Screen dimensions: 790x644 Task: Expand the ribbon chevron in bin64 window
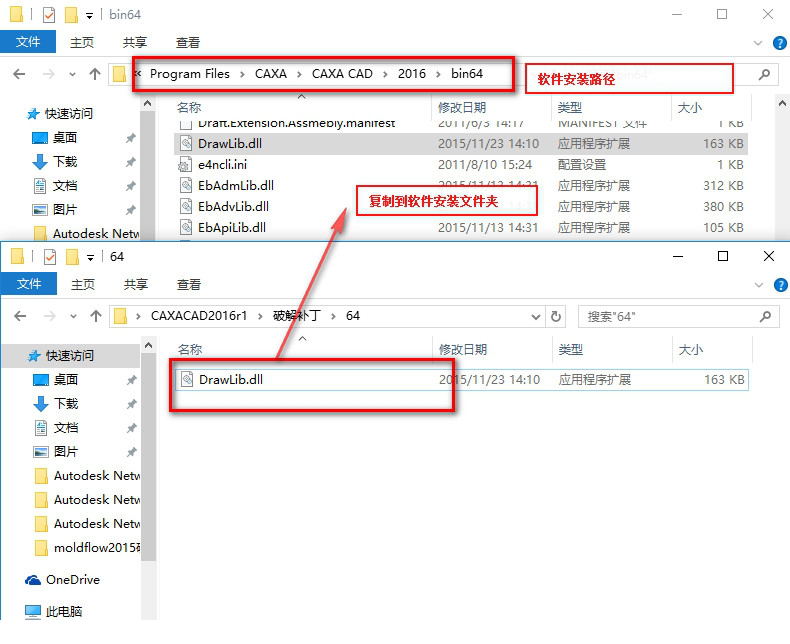758,43
